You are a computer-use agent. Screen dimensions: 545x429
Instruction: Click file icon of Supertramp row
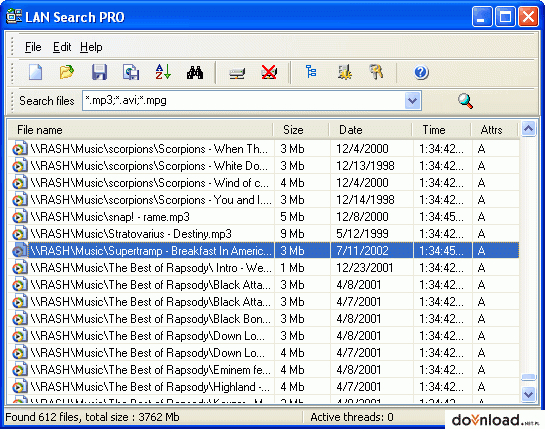(19, 251)
